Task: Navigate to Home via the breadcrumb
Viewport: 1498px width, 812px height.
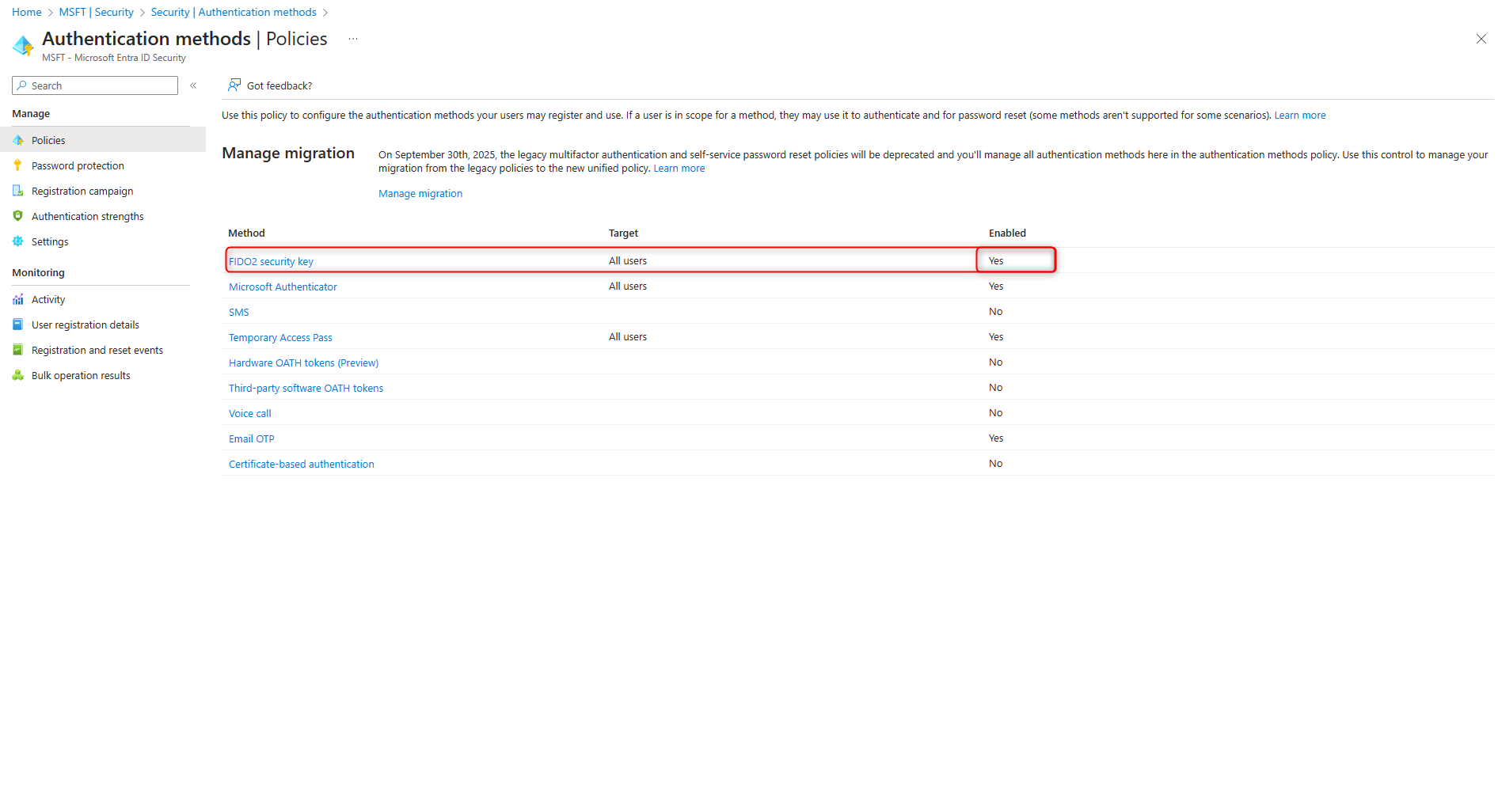Action: [26, 12]
